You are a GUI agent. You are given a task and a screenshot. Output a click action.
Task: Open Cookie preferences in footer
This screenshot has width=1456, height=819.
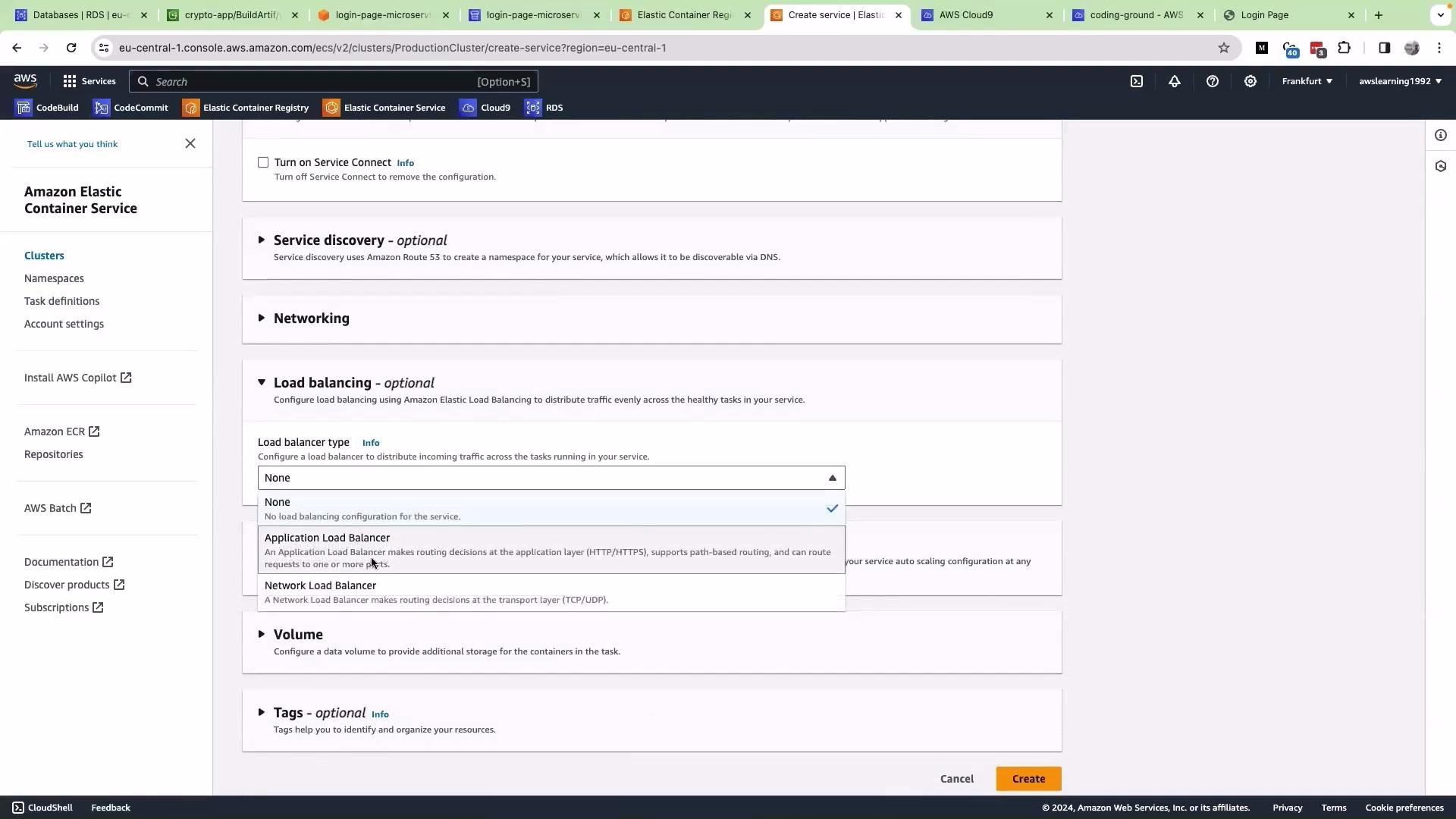1404,808
